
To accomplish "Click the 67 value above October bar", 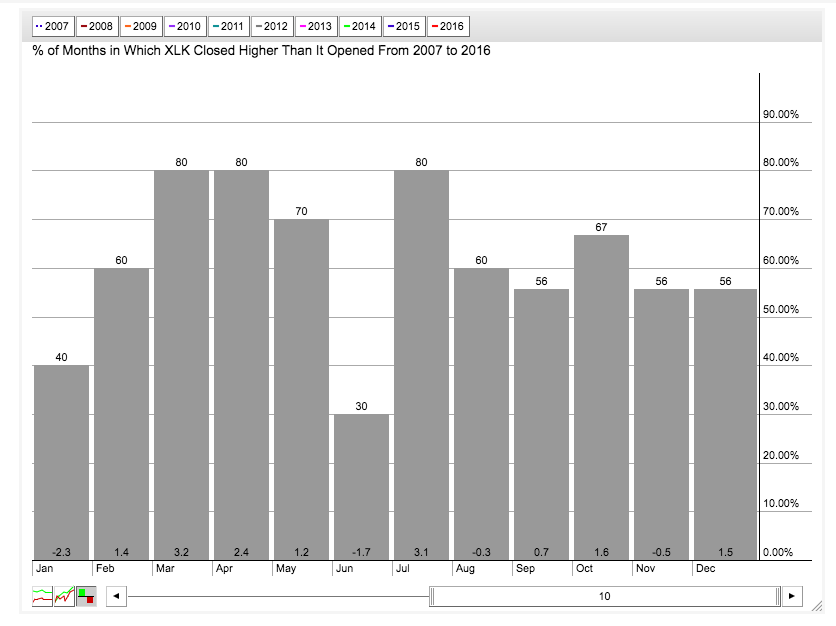I will tap(601, 227).
